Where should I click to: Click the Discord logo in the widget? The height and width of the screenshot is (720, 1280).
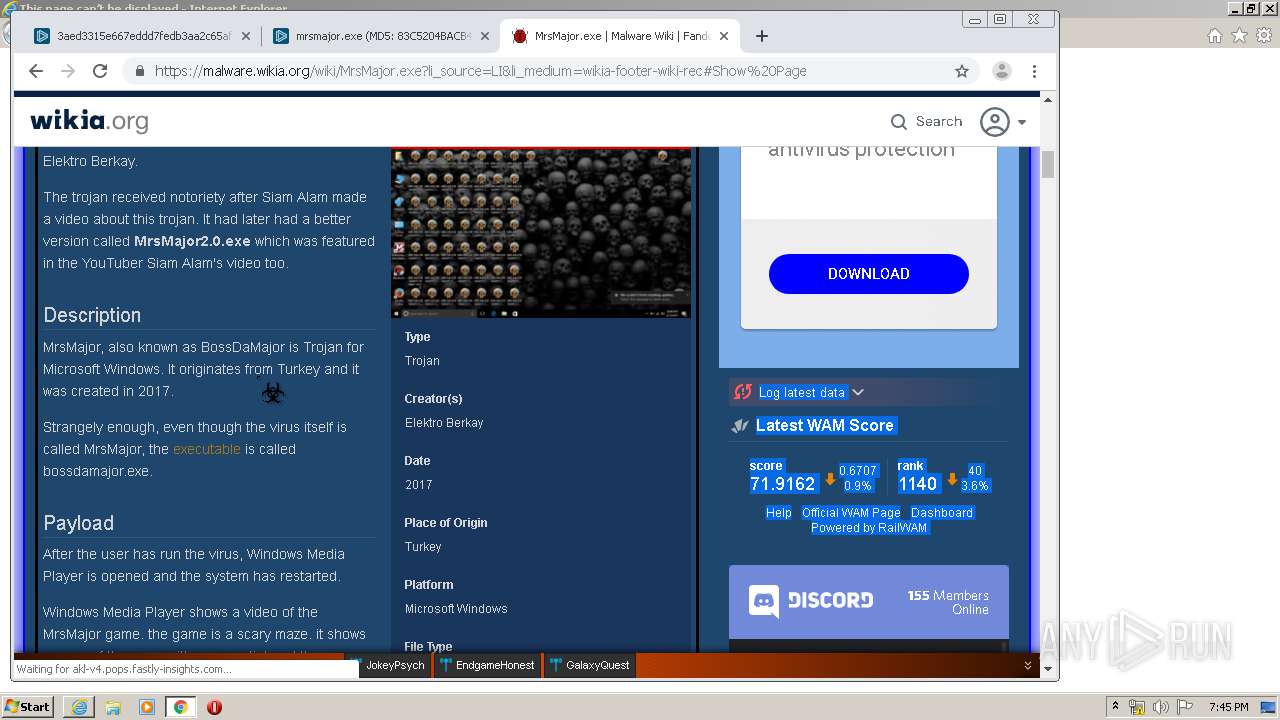click(x=764, y=601)
